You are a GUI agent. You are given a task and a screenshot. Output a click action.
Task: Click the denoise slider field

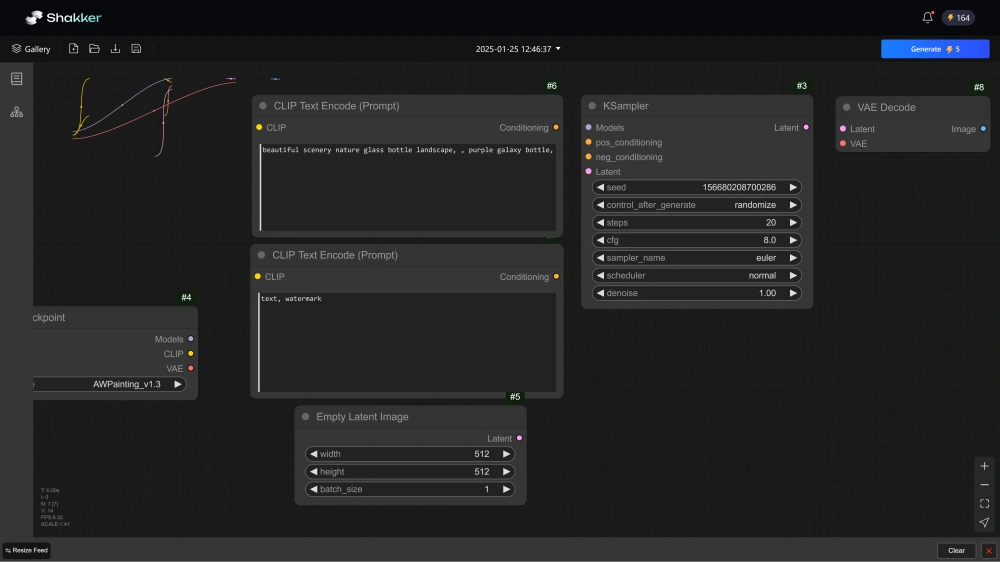696,293
